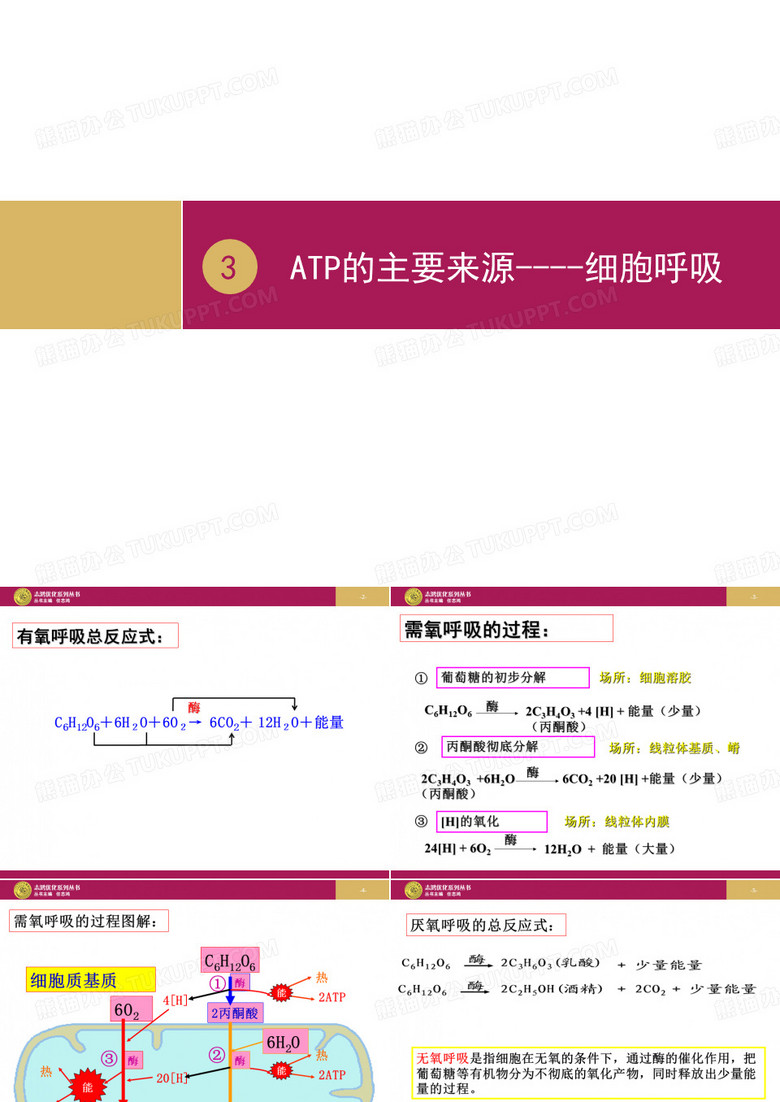Select the '需氧呼吸的过程' heading box
The height and width of the screenshot is (1102, 780).
505,629
